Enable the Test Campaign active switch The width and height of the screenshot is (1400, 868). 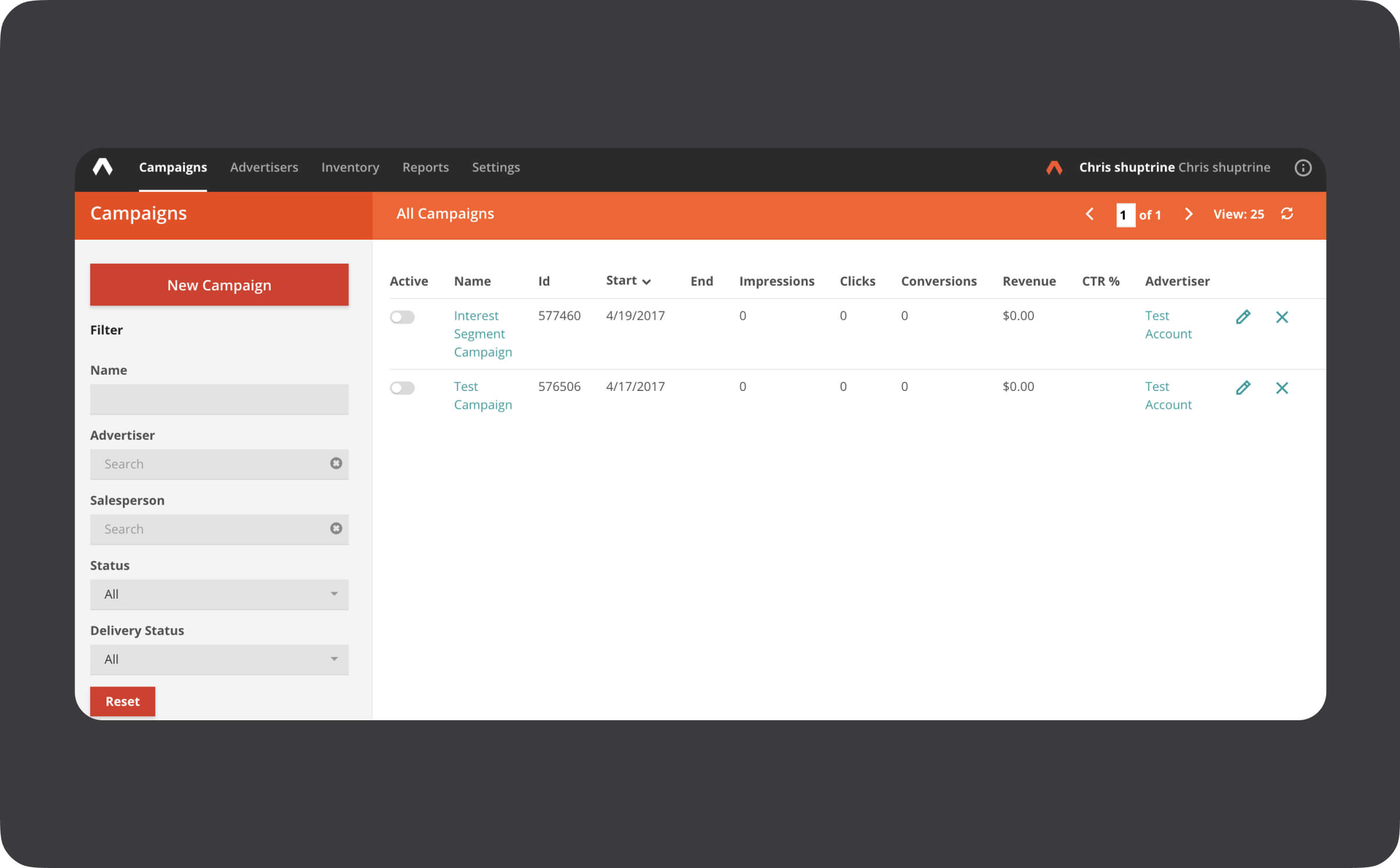(x=402, y=388)
